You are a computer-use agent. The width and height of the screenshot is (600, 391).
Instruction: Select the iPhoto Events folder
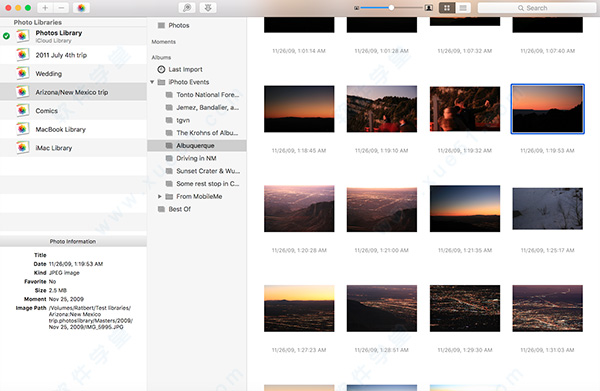[x=189, y=82]
